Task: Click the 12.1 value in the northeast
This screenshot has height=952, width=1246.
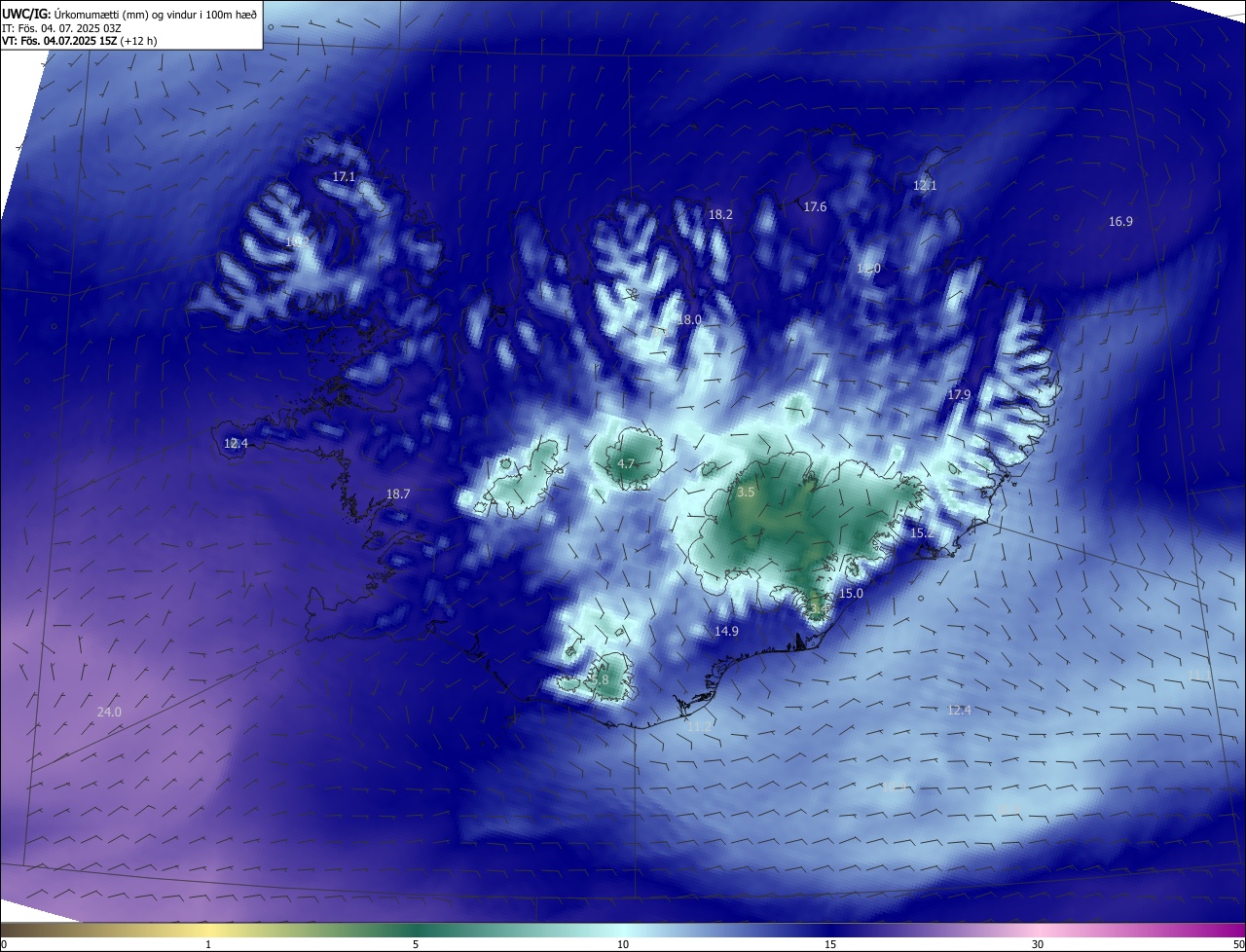Action: click(x=924, y=185)
